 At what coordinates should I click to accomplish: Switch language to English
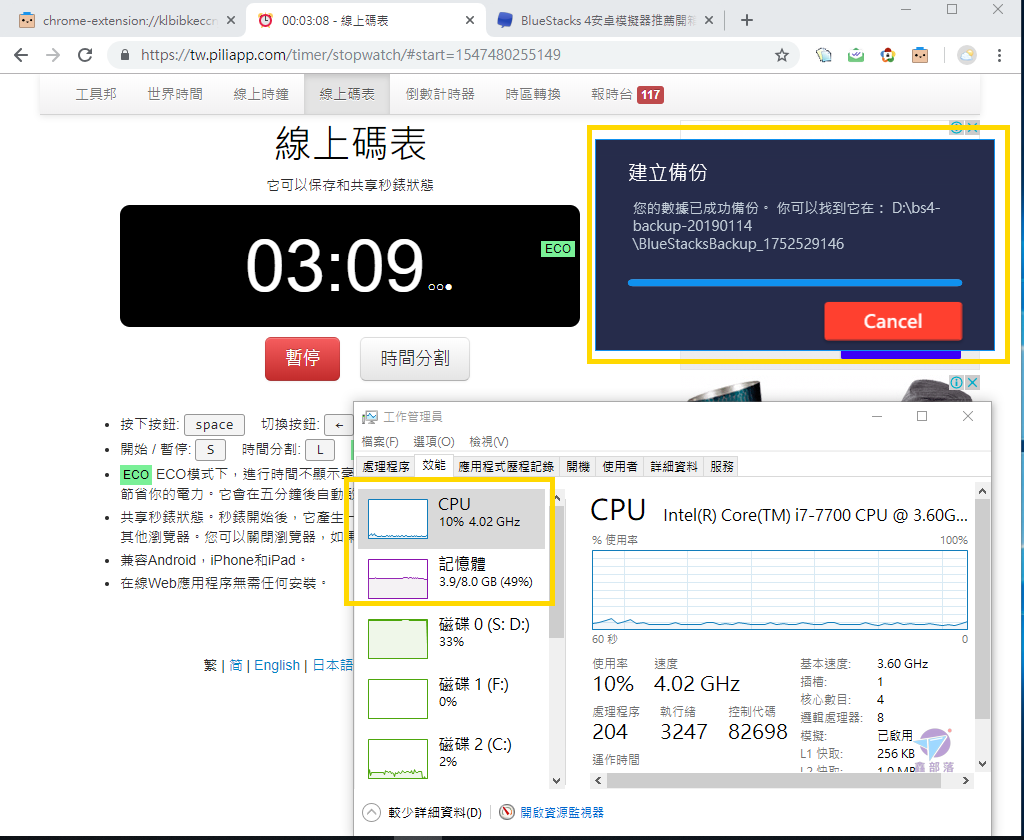[x=277, y=665]
